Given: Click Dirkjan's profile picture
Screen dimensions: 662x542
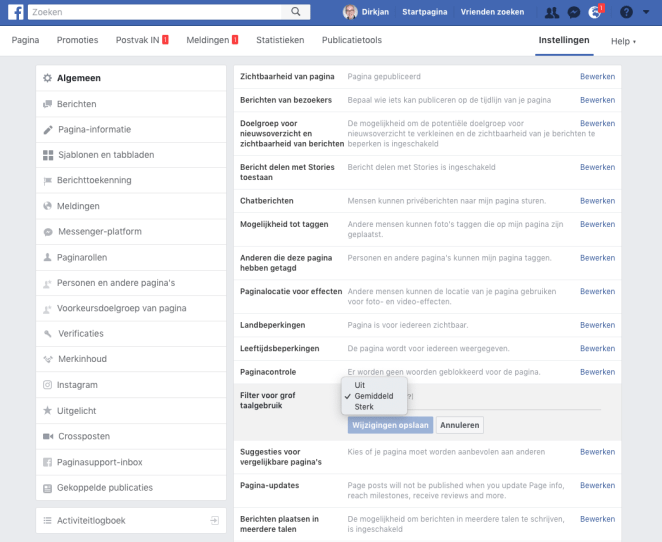Looking at the screenshot, I should click(x=350, y=12).
